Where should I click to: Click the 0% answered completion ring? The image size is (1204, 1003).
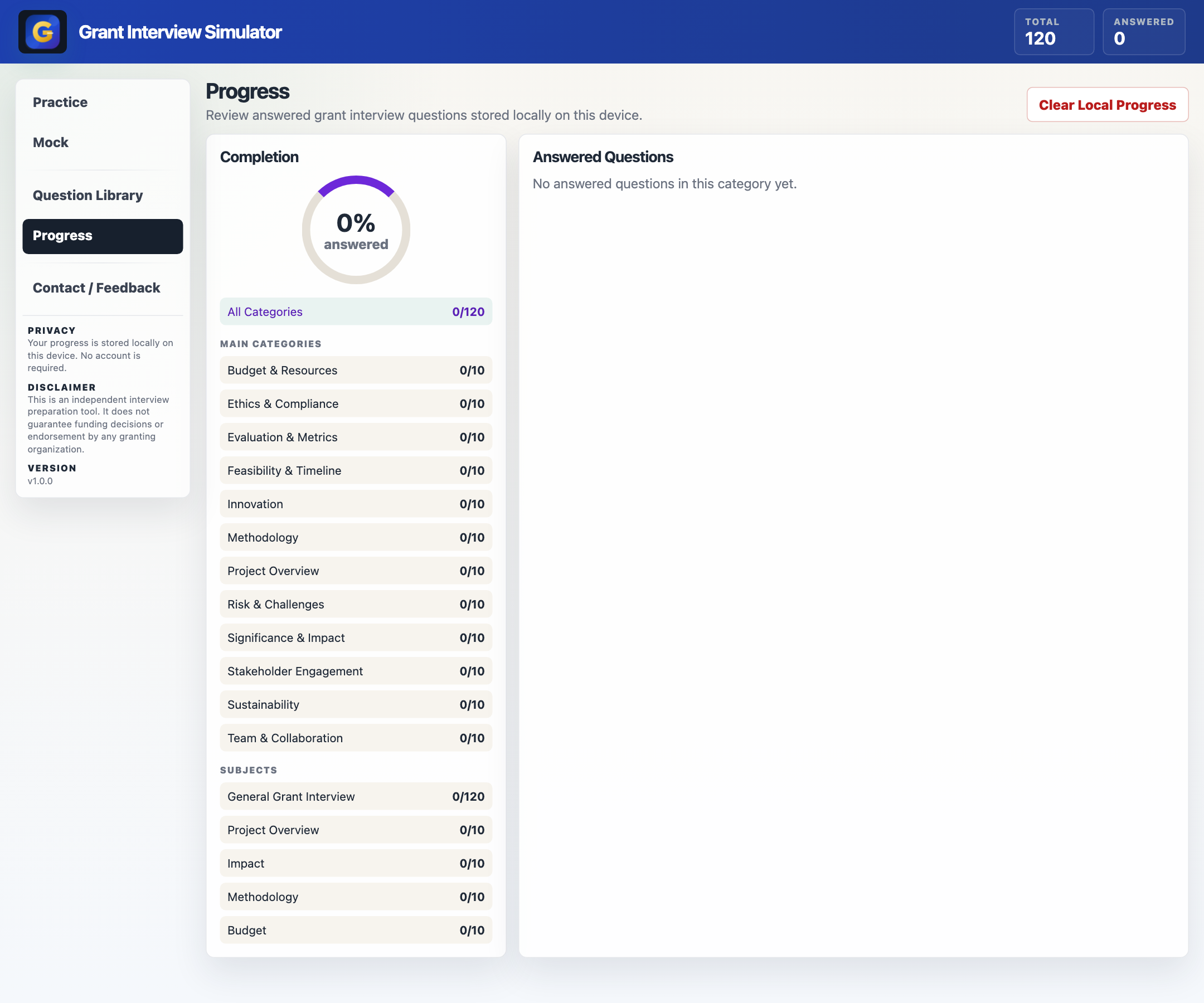pyautogui.click(x=356, y=230)
